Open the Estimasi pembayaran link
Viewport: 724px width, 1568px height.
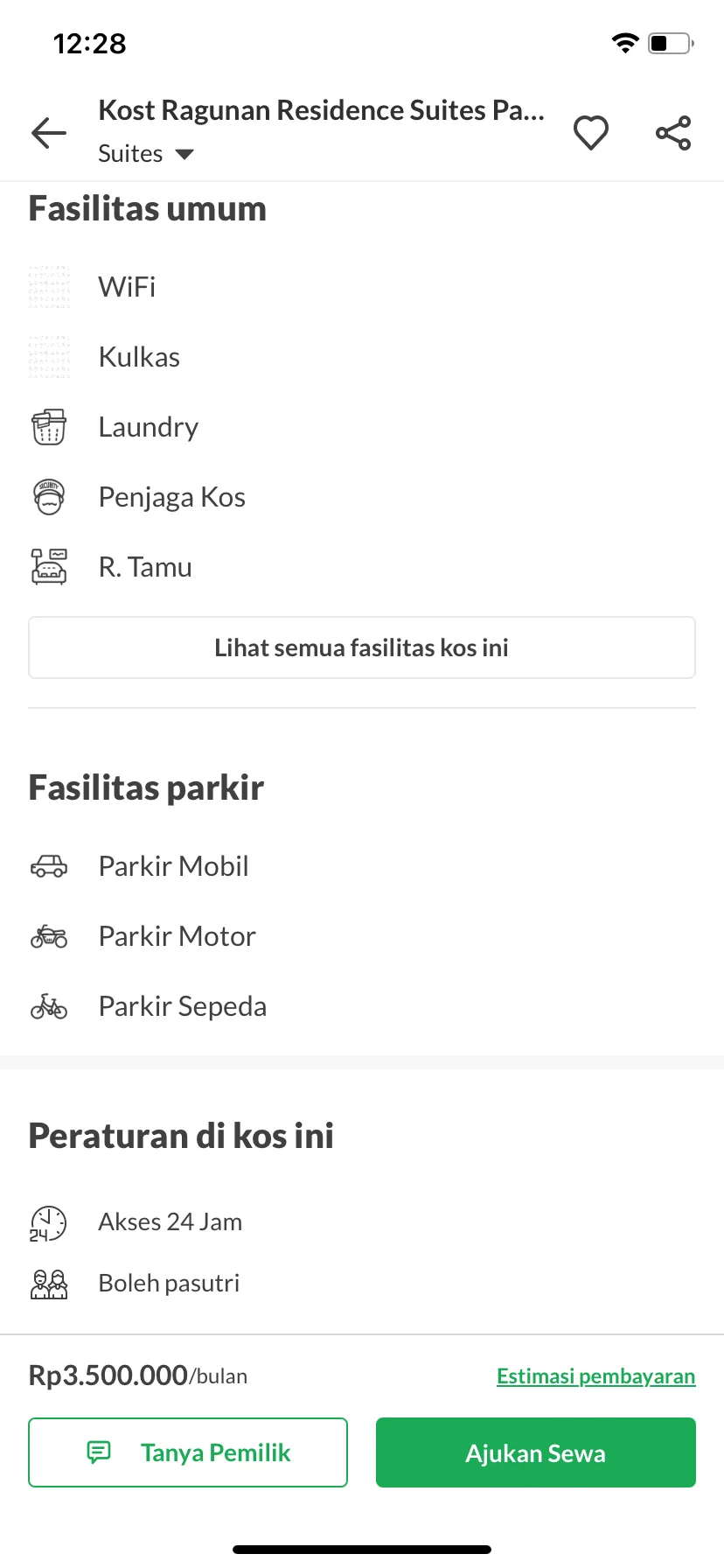point(596,1376)
